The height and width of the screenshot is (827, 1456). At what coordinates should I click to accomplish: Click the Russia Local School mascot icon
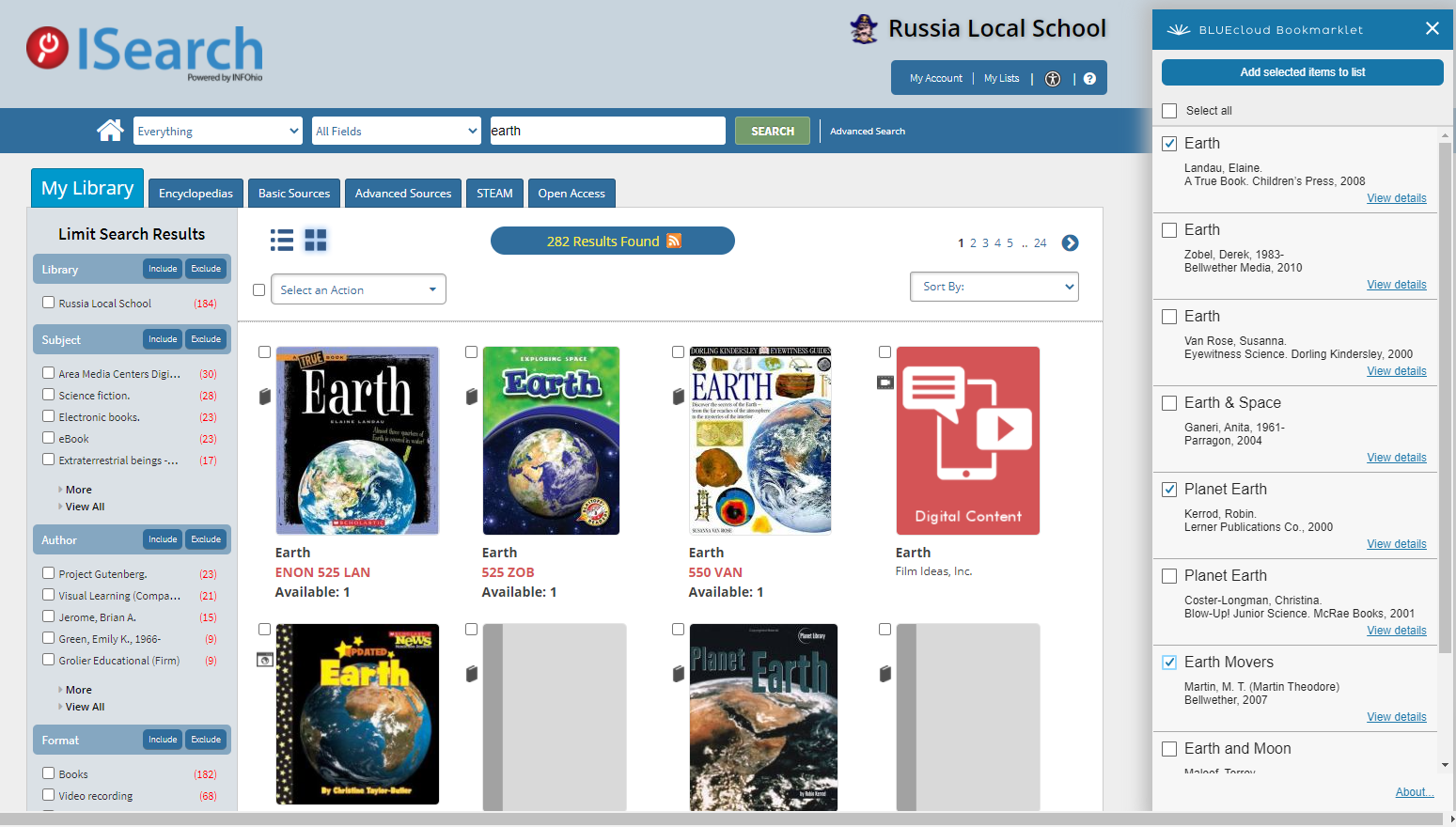tap(864, 29)
